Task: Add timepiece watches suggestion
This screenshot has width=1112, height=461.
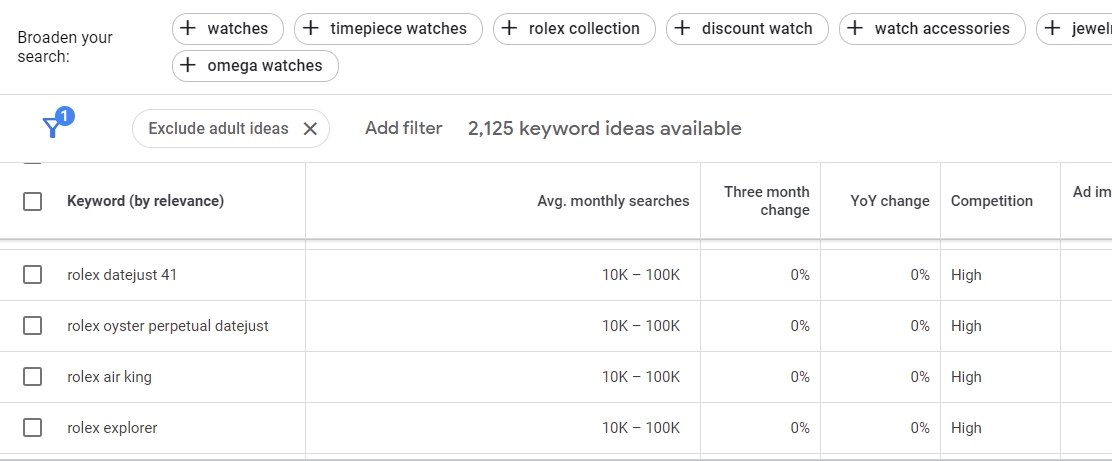Action: click(x=389, y=29)
